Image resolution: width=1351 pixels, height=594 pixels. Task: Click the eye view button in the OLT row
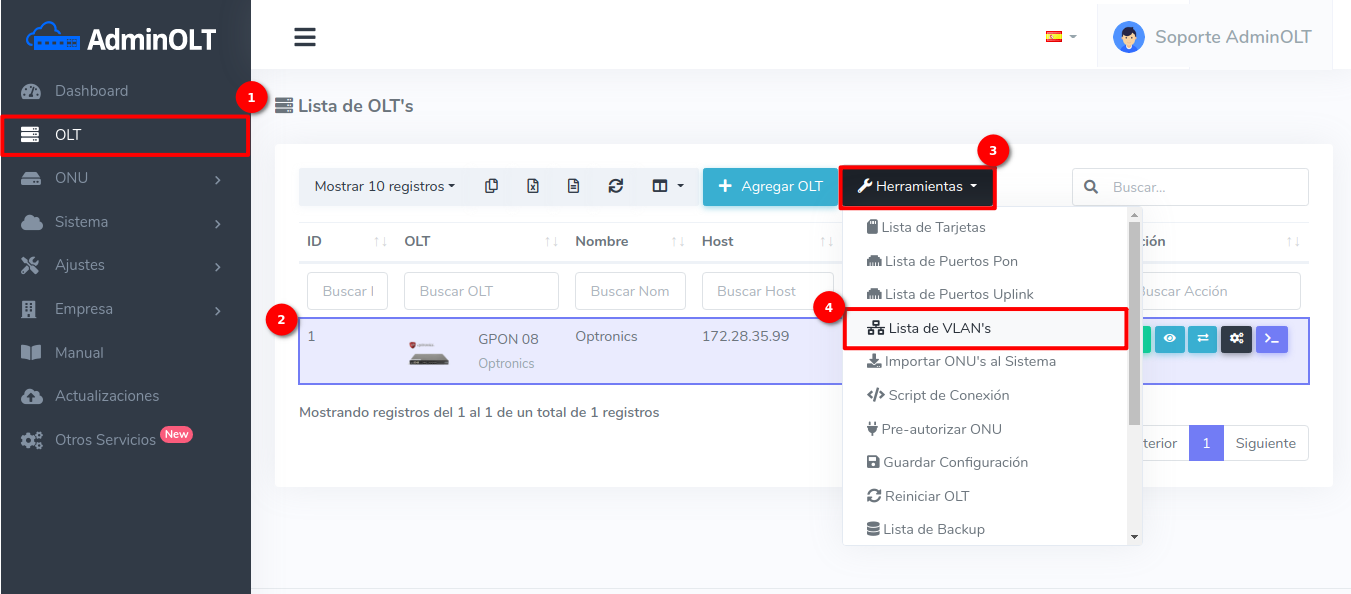click(x=1169, y=339)
